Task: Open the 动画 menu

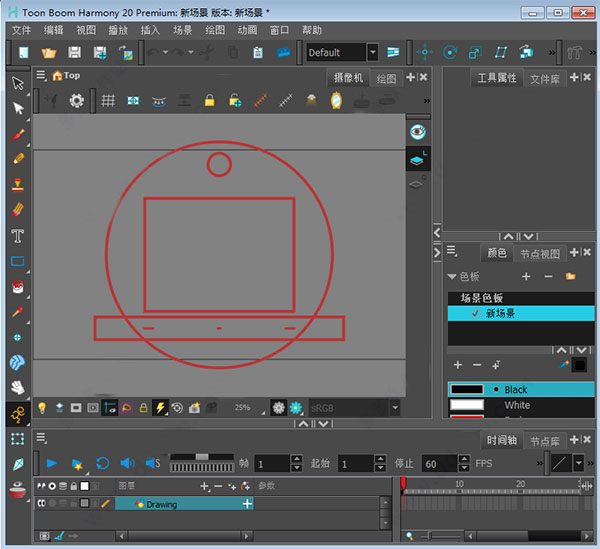Action: 247,30
